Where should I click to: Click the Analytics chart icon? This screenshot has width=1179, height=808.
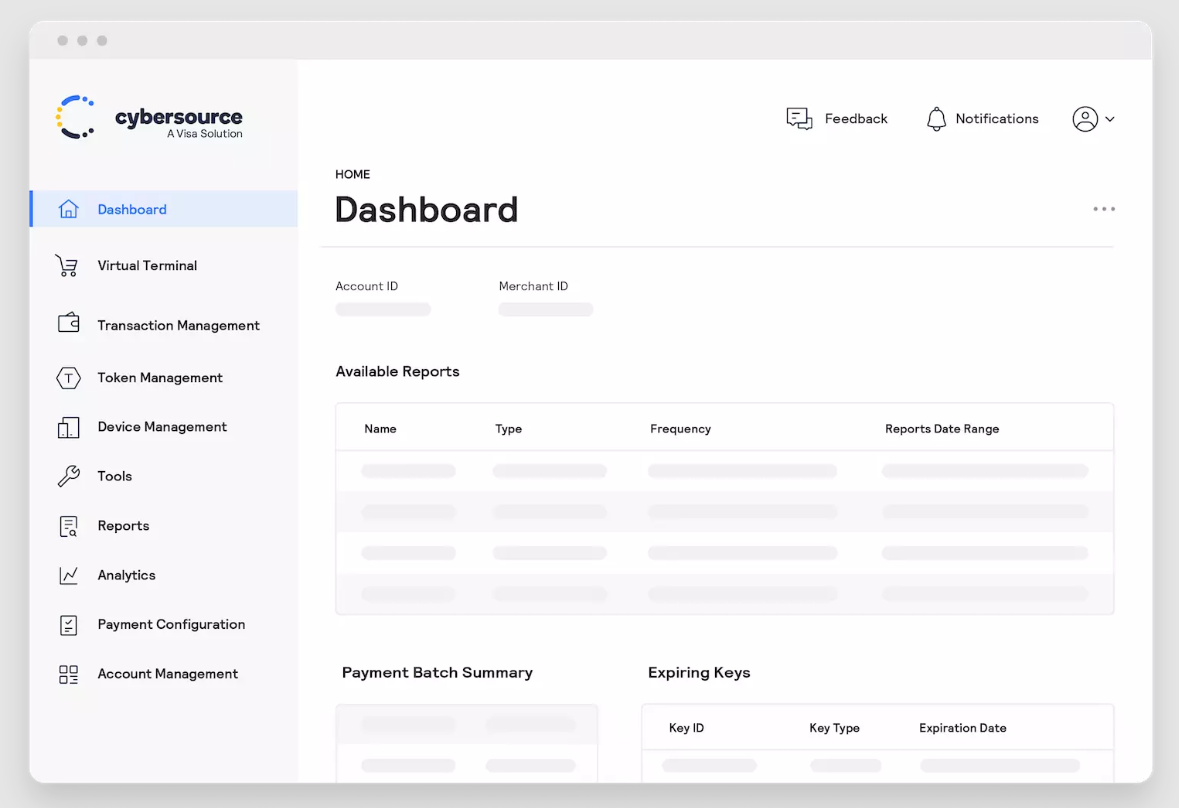(68, 575)
